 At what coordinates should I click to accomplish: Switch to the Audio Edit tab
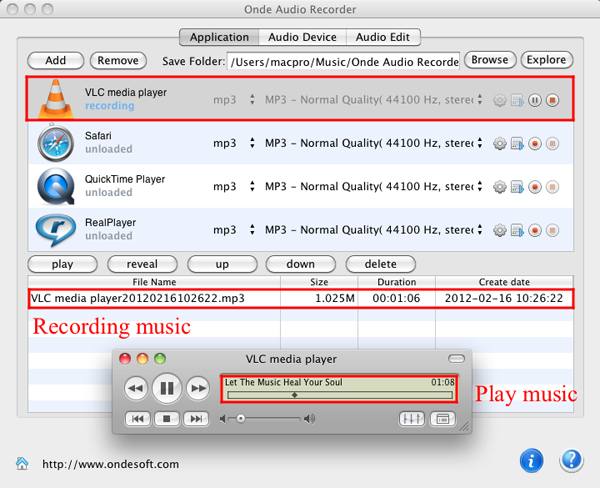(382, 37)
